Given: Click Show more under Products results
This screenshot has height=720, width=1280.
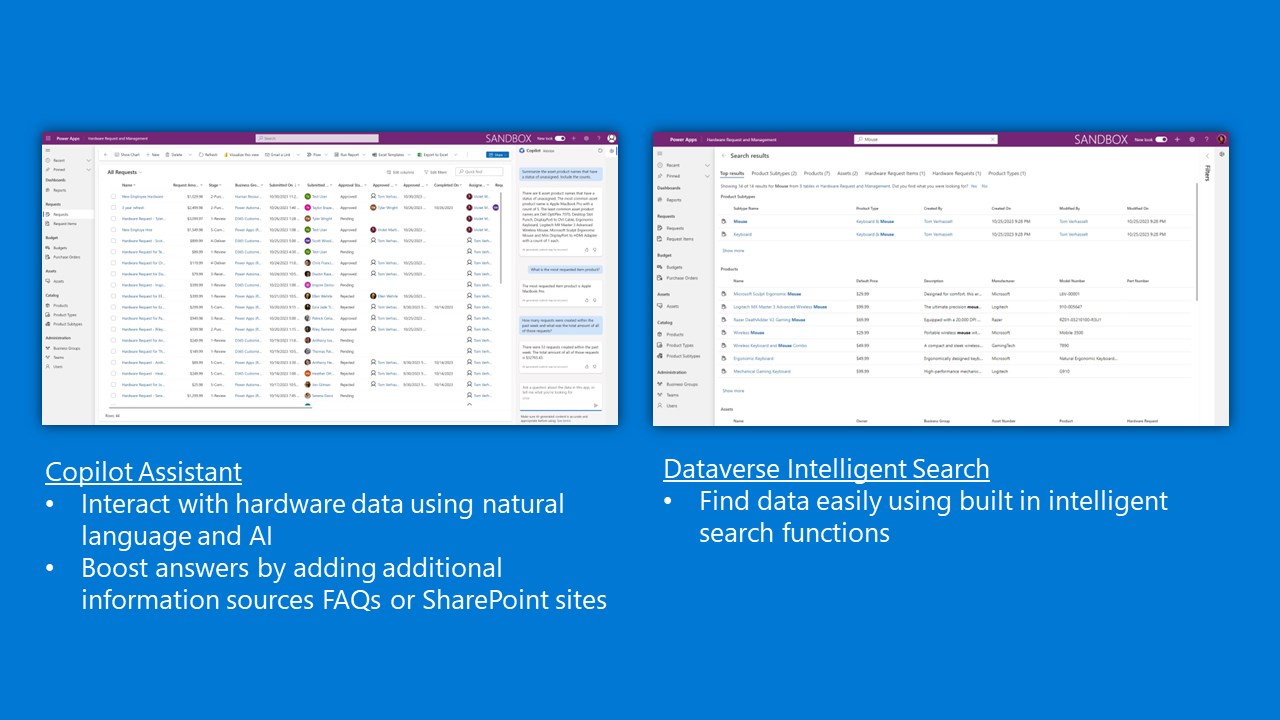Looking at the screenshot, I should pos(733,391).
